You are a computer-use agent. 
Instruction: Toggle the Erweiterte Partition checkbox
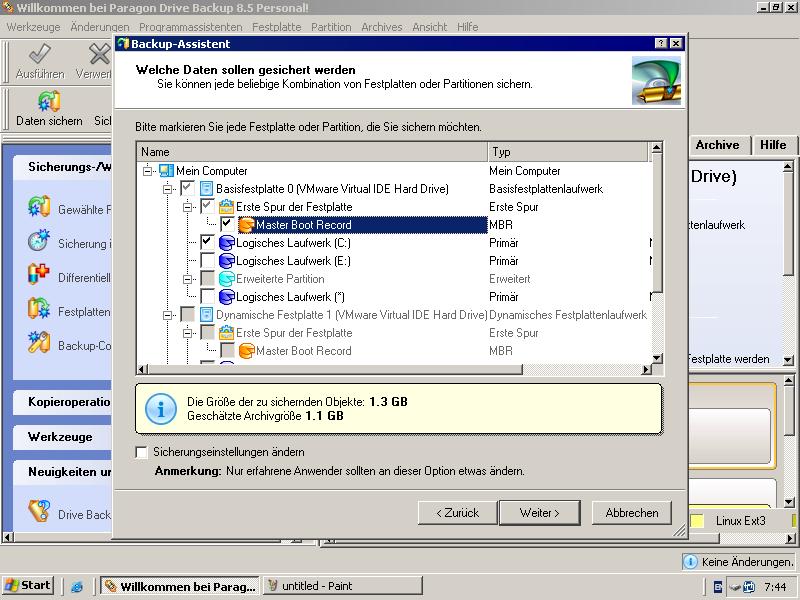tap(207, 278)
